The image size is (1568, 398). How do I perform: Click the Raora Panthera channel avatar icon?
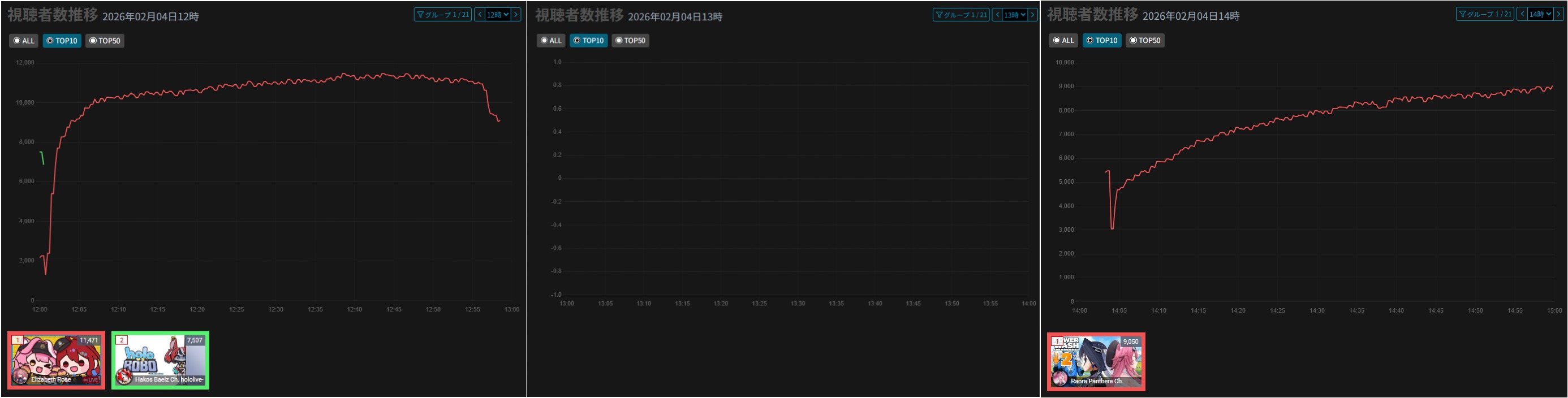click(x=1061, y=379)
